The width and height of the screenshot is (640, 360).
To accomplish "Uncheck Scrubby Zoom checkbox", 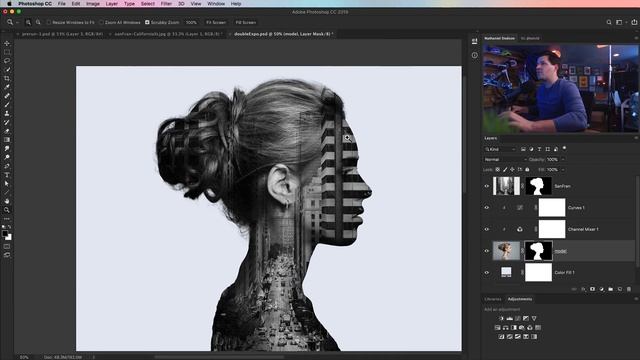I will 147,22.
